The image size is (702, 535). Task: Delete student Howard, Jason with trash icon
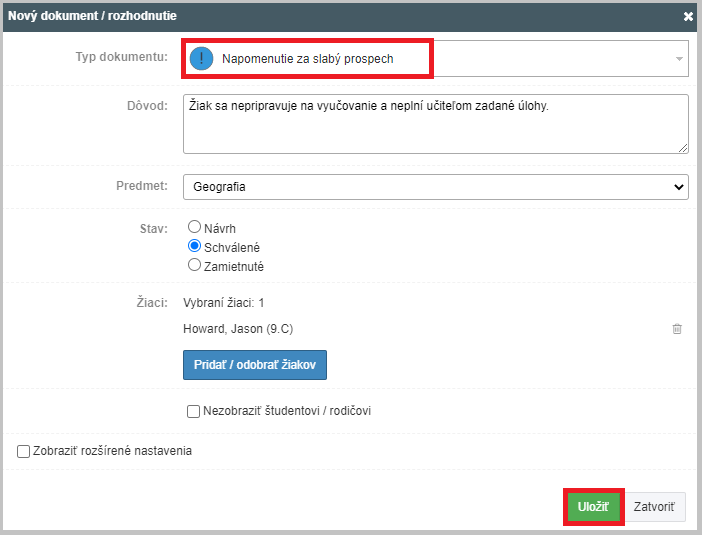[x=677, y=329]
